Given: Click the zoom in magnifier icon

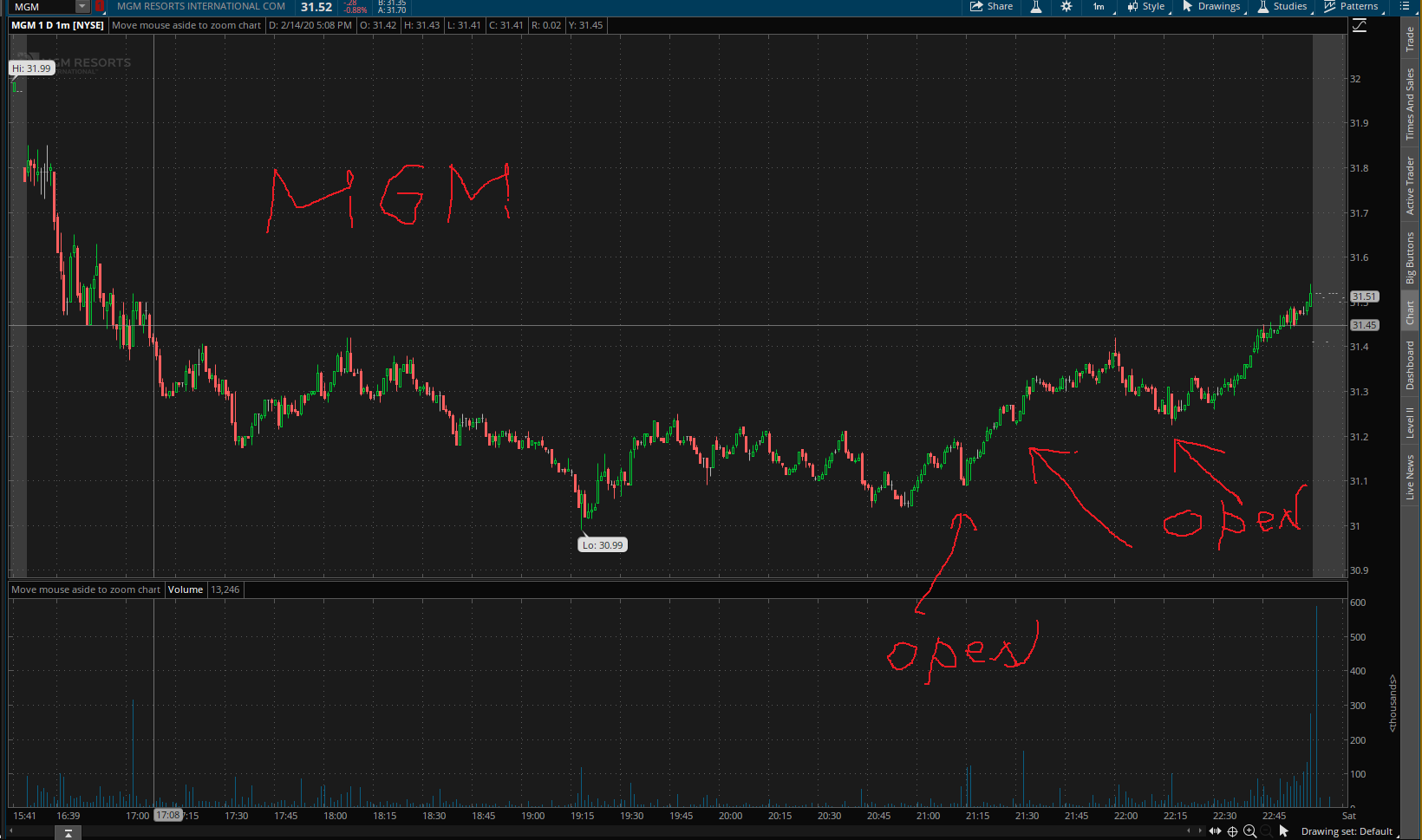Looking at the screenshot, I should tap(1249, 831).
